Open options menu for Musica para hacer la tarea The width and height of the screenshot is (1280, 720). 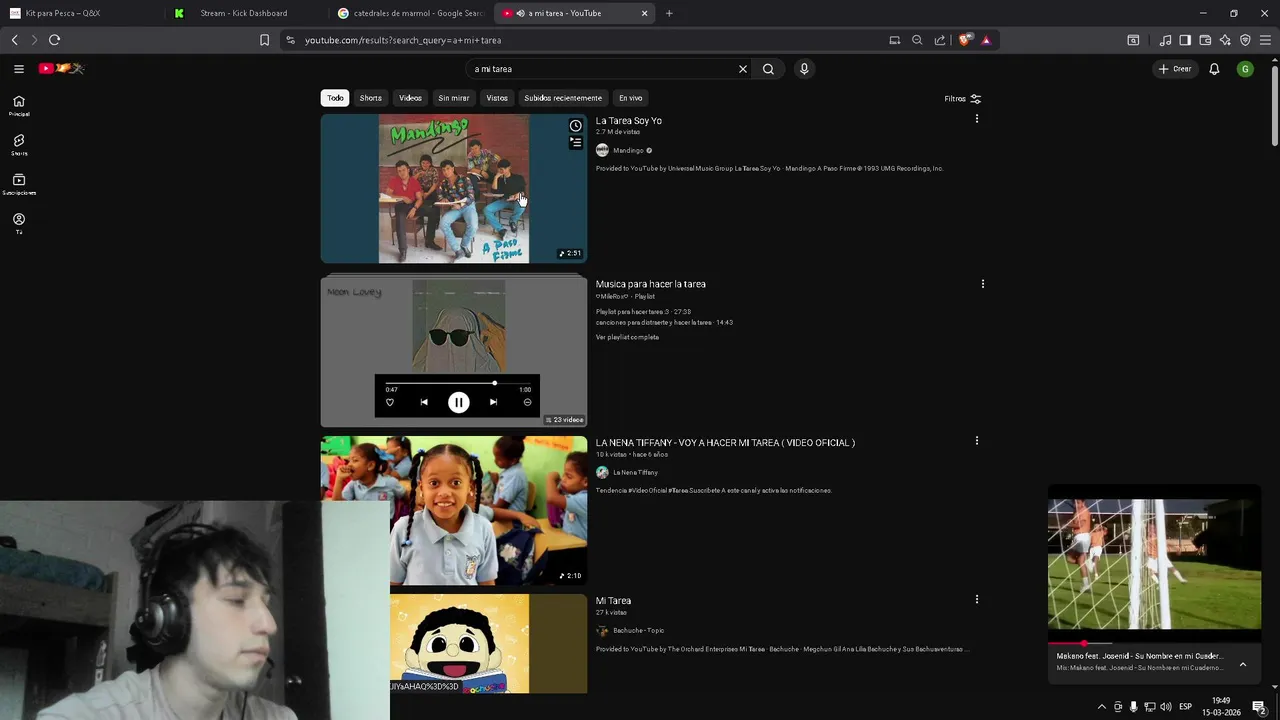click(983, 284)
